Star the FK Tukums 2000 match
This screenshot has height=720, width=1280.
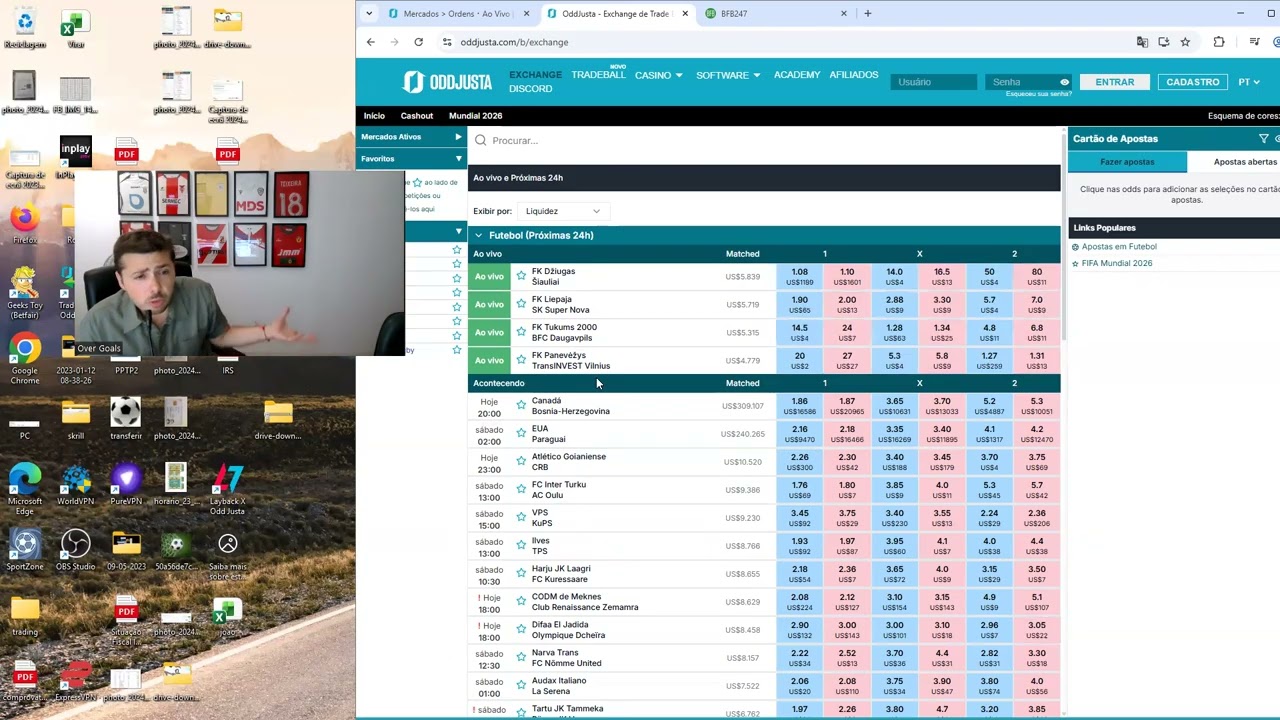[521, 332]
